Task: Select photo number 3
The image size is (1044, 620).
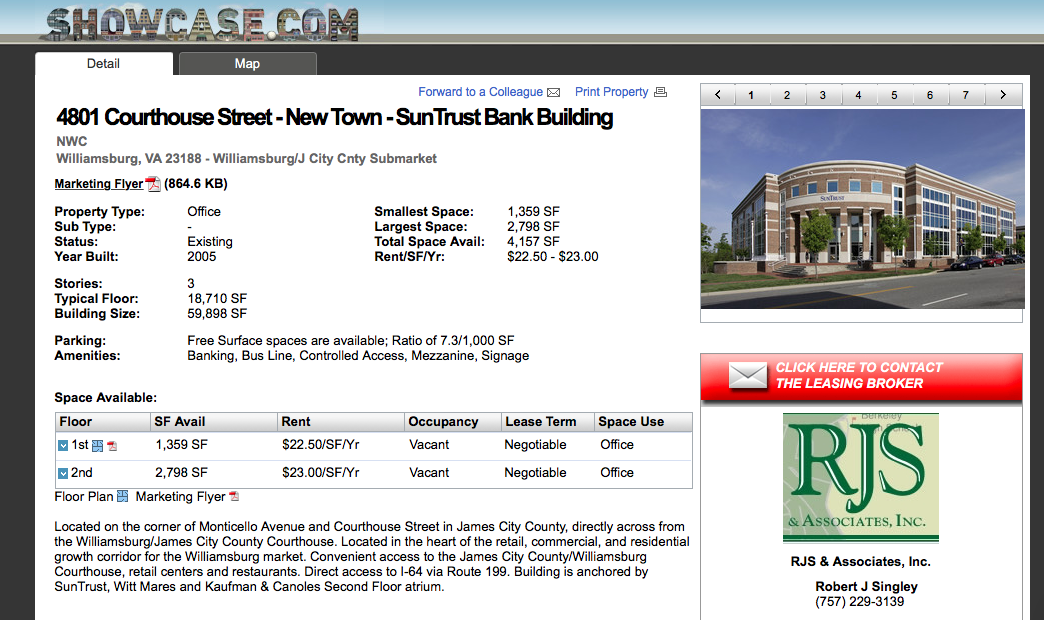Action: click(823, 95)
